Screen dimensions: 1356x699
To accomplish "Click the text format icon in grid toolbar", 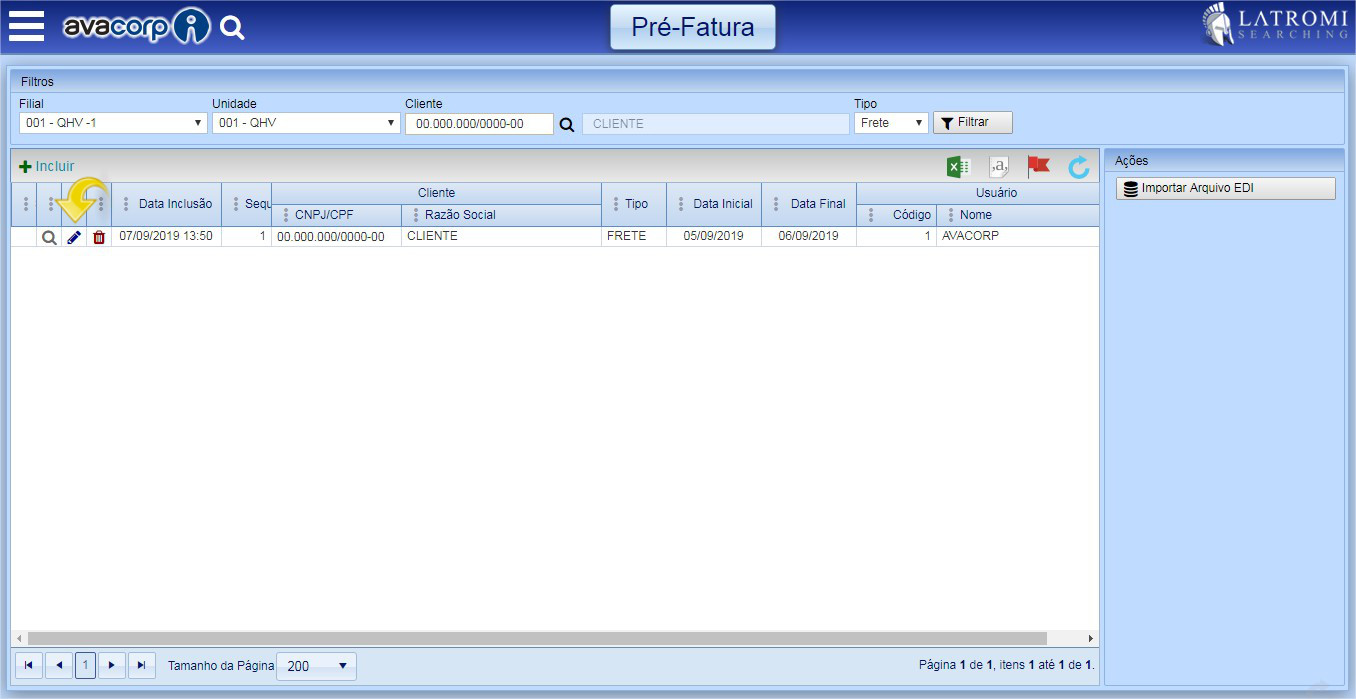I will coord(998,167).
